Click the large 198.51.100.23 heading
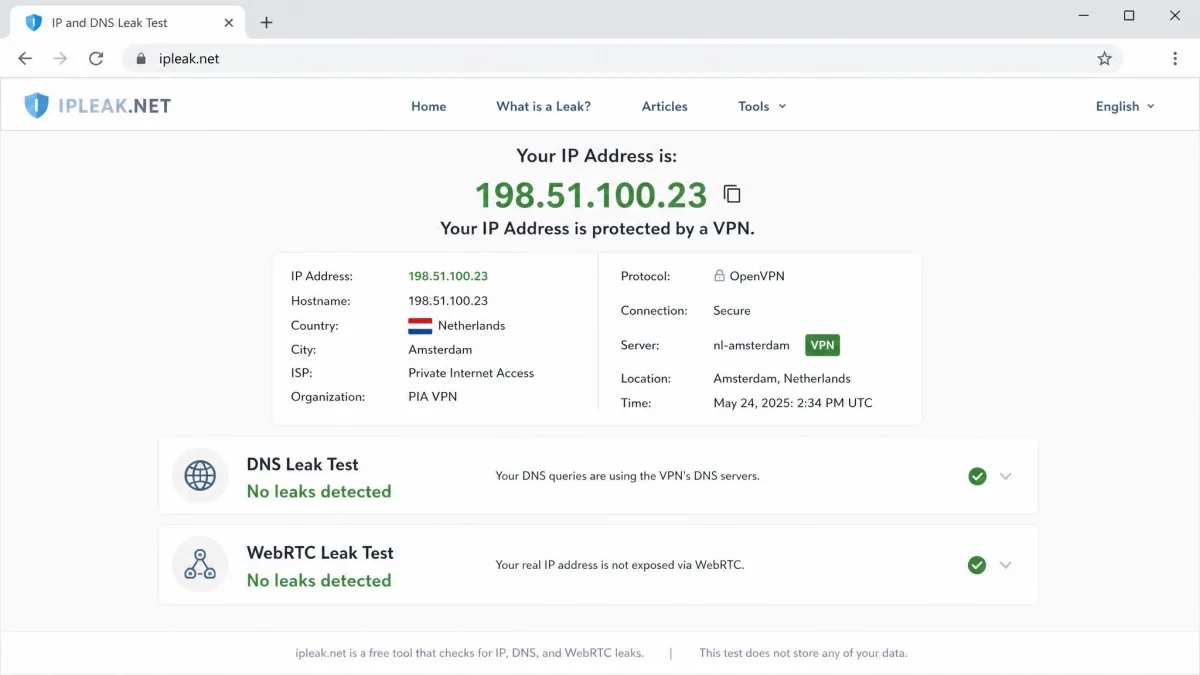 tap(591, 195)
